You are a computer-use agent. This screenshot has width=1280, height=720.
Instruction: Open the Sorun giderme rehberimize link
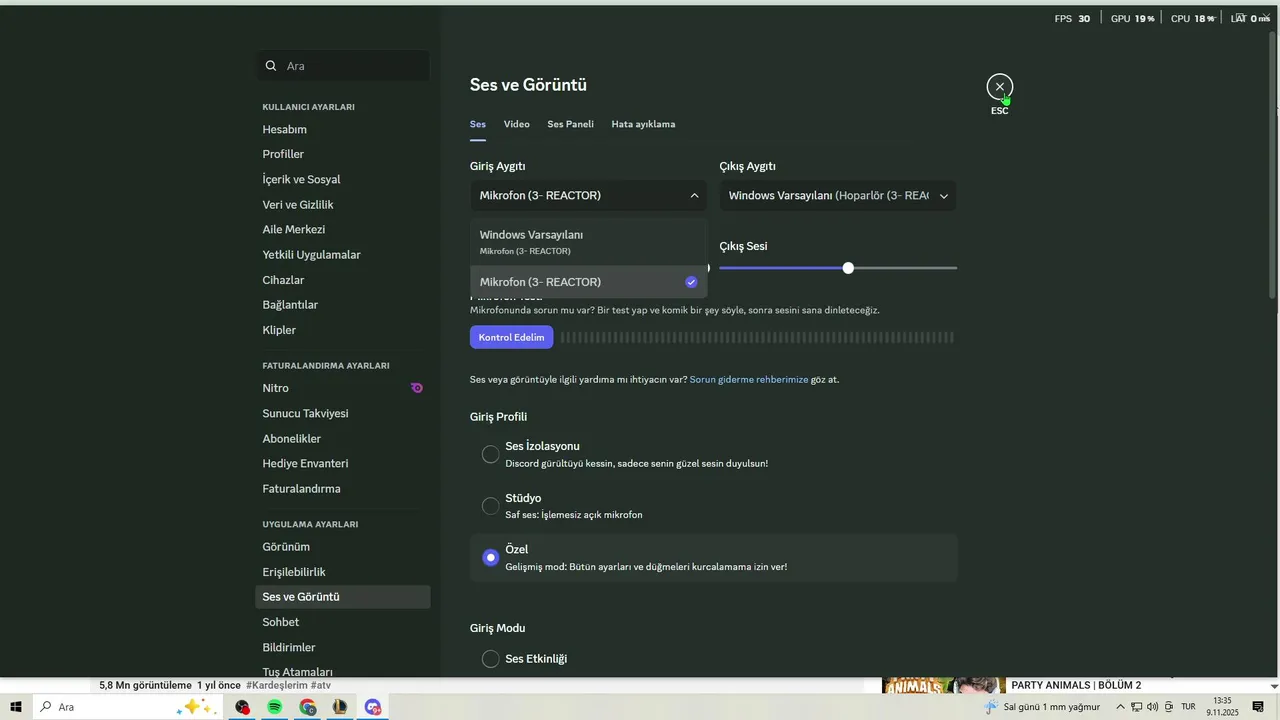749,380
